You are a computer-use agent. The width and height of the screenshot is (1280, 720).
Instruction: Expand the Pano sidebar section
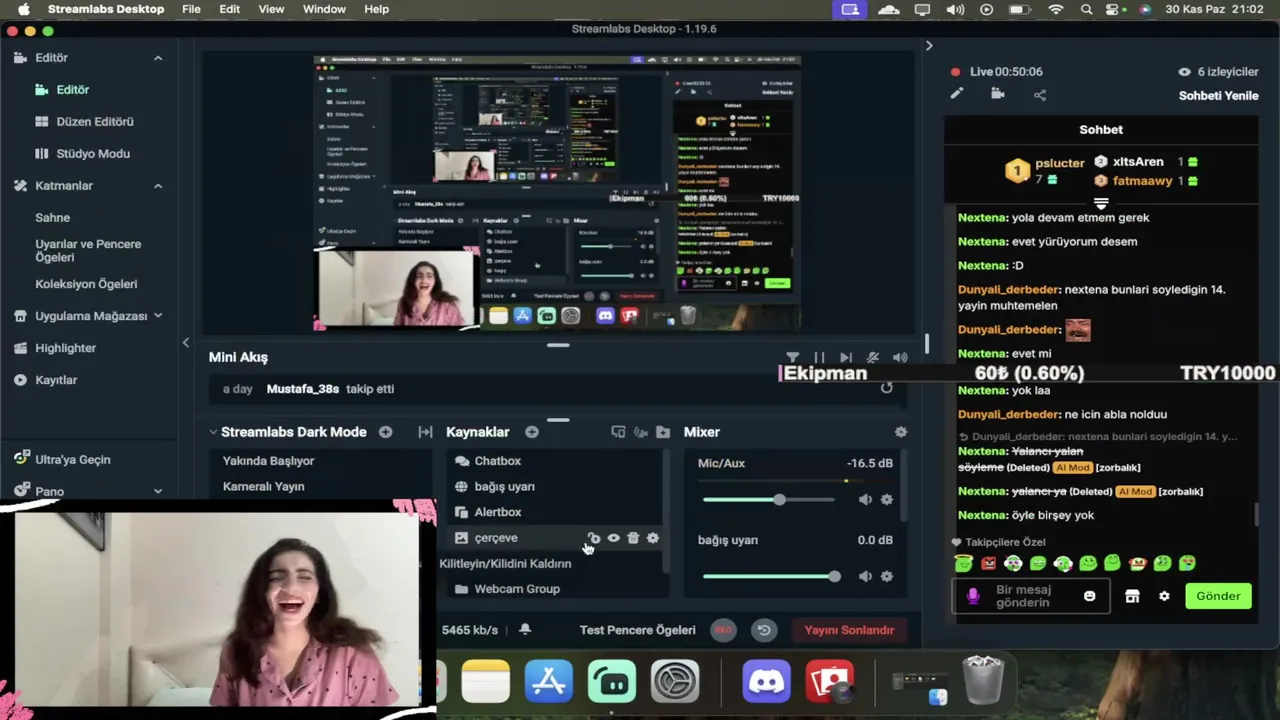(x=158, y=491)
